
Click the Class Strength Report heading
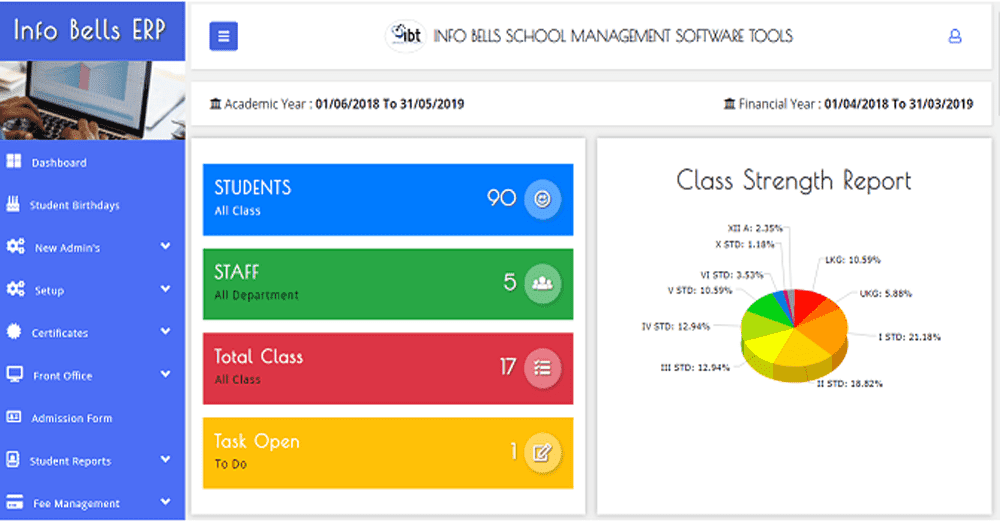click(x=794, y=181)
